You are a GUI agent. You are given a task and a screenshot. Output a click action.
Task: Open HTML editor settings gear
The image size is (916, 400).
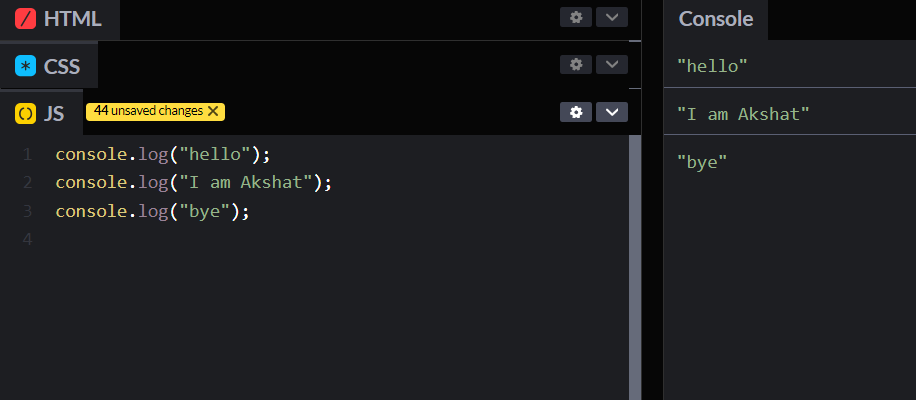575,17
